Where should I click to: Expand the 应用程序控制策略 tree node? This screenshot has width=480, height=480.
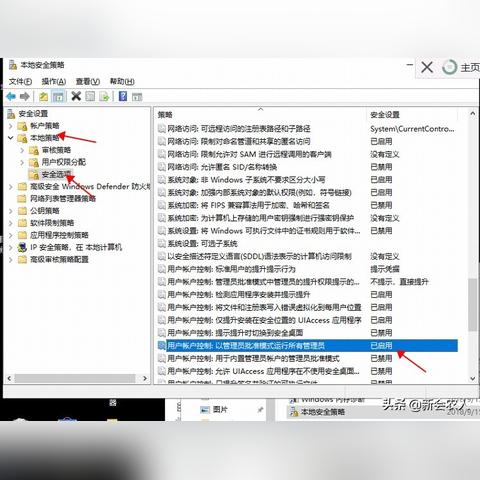coord(11,235)
